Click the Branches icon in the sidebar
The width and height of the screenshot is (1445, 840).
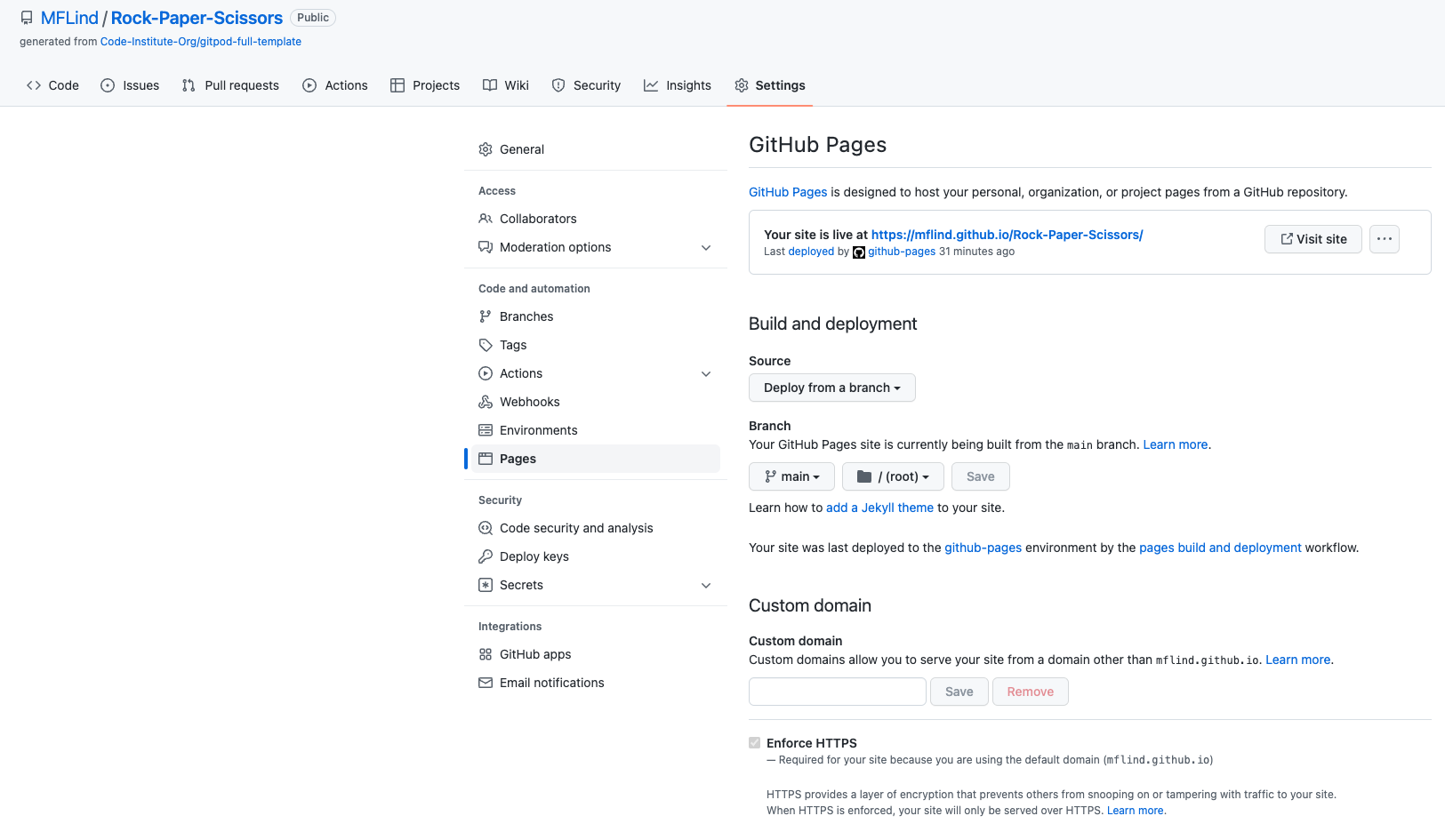(x=486, y=316)
